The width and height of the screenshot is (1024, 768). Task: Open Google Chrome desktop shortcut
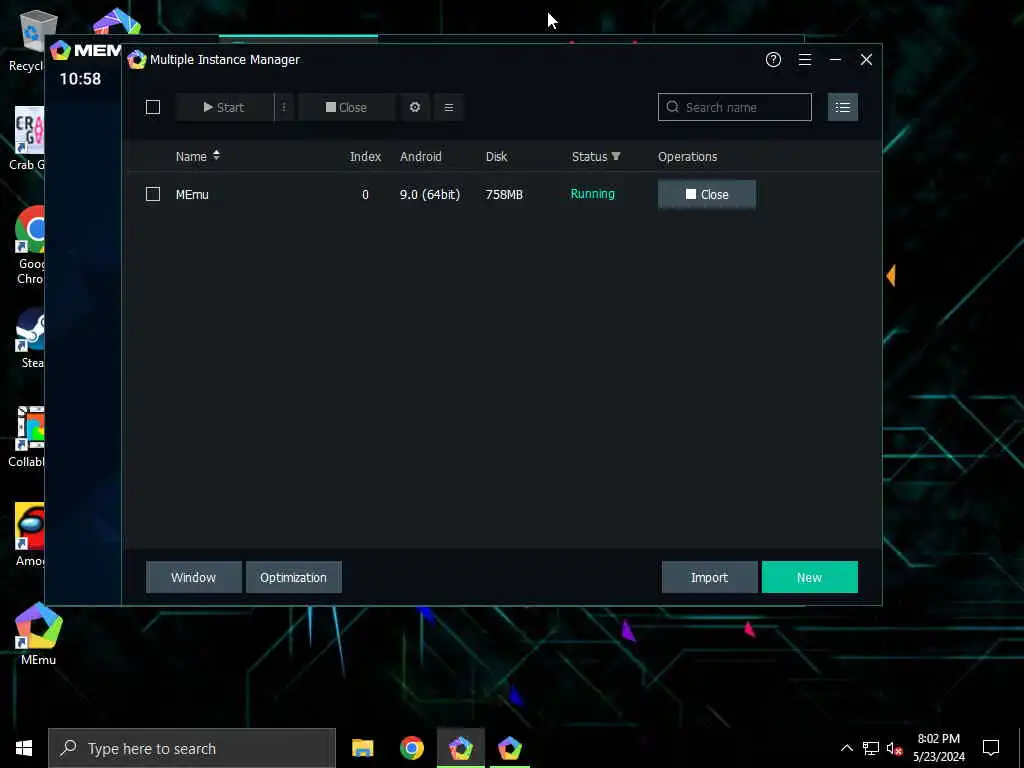tap(29, 245)
